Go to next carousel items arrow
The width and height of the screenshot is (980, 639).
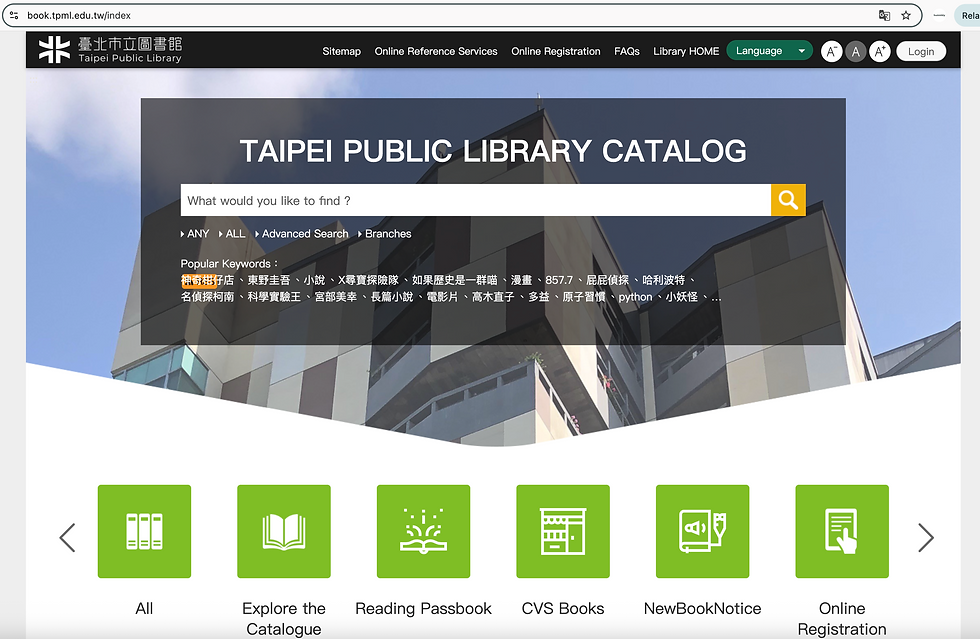(x=926, y=538)
